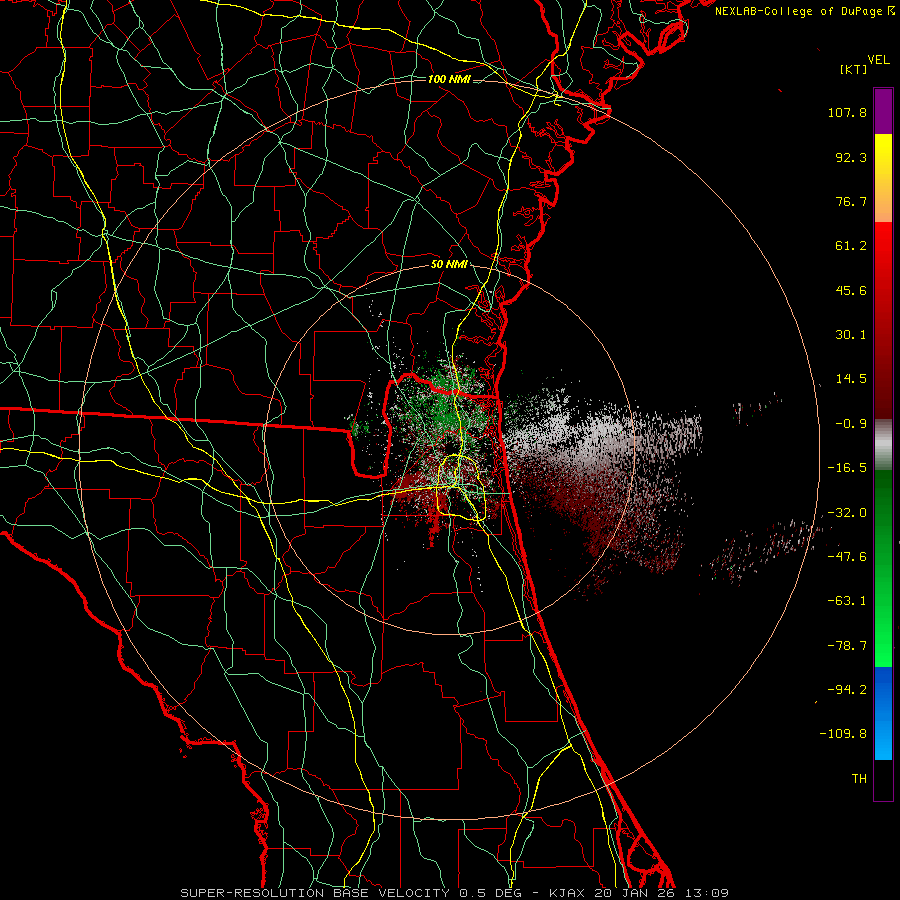Click the -0.9 legend value
The image size is (900, 900).
click(x=851, y=424)
